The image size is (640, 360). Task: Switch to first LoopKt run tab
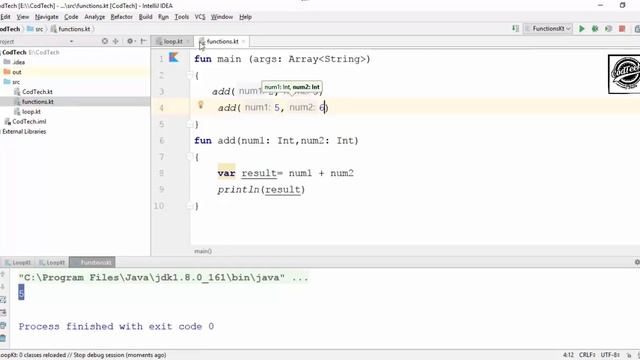[x=18, y=262]
